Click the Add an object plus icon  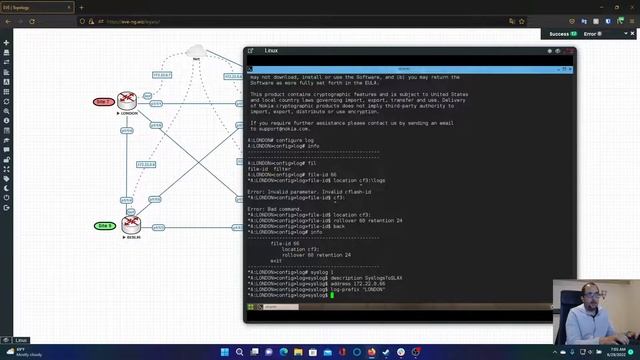(6, 42)
